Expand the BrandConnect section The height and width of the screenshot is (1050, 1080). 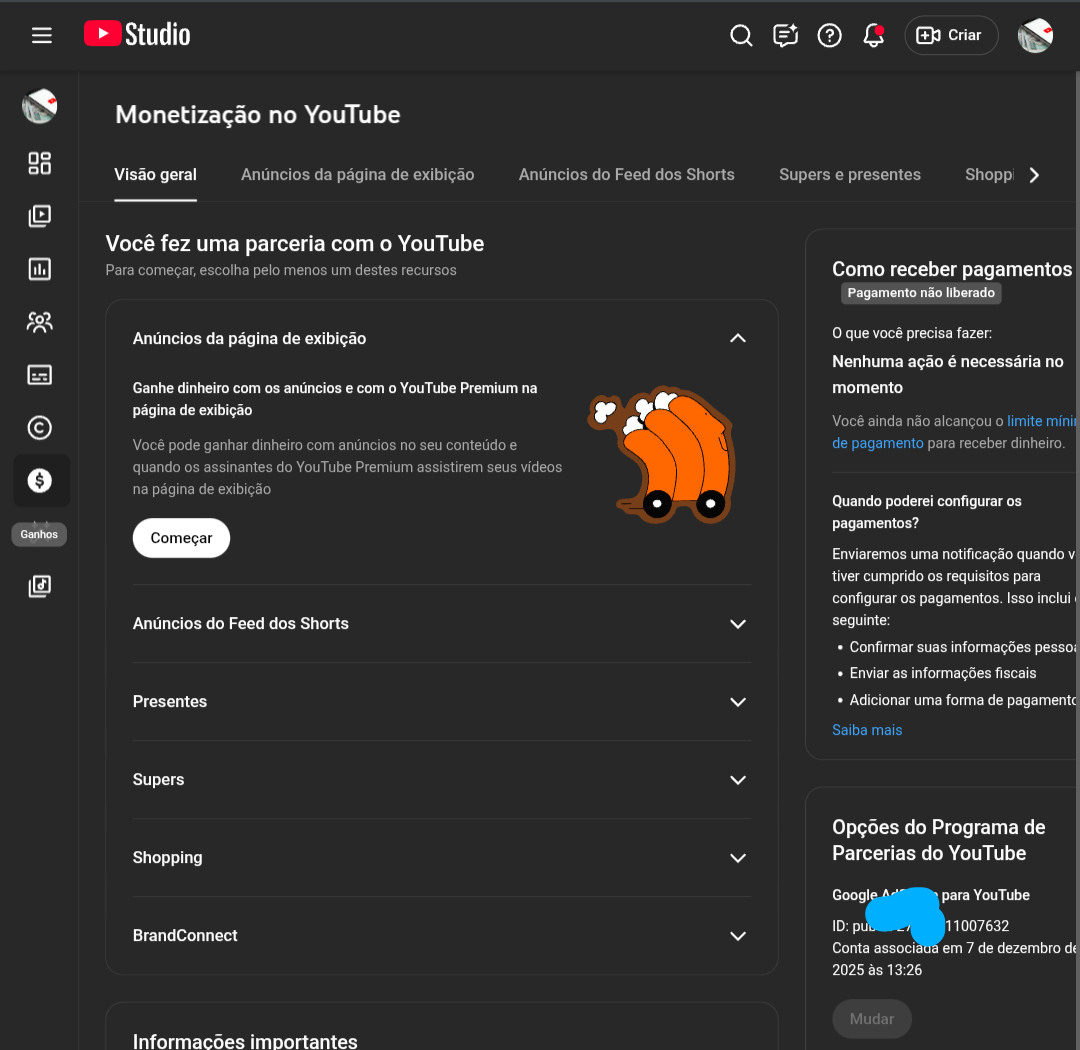pyautogui.click(x=738, y=936)
